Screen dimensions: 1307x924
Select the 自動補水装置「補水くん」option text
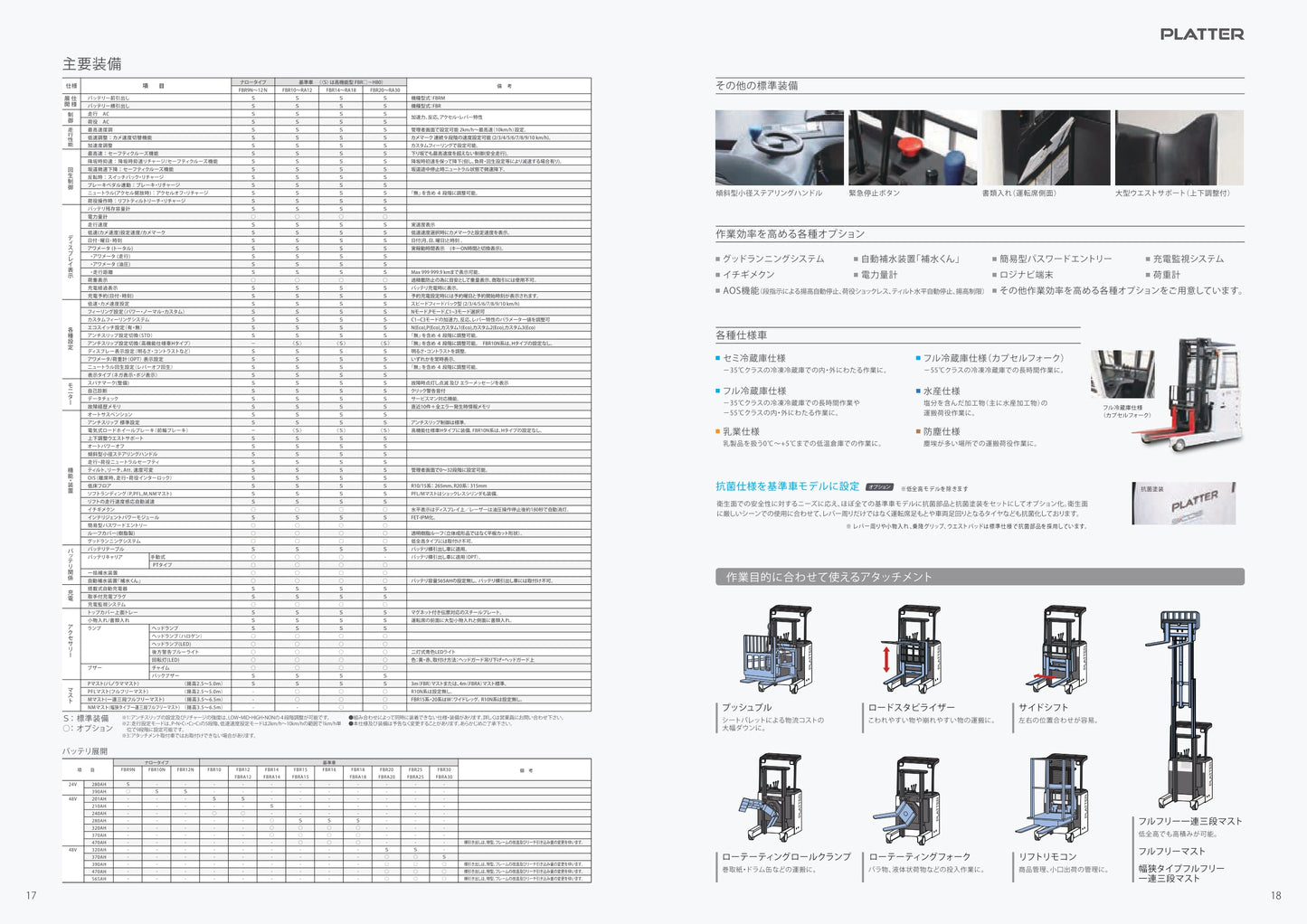tap(910, 259)
